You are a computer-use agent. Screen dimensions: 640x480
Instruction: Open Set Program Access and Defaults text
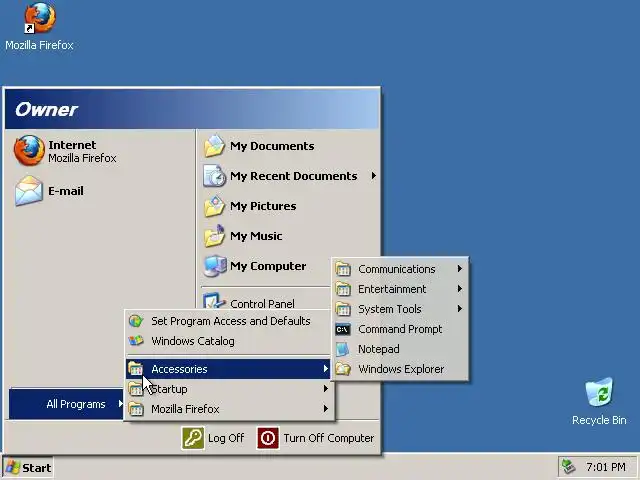231,321
